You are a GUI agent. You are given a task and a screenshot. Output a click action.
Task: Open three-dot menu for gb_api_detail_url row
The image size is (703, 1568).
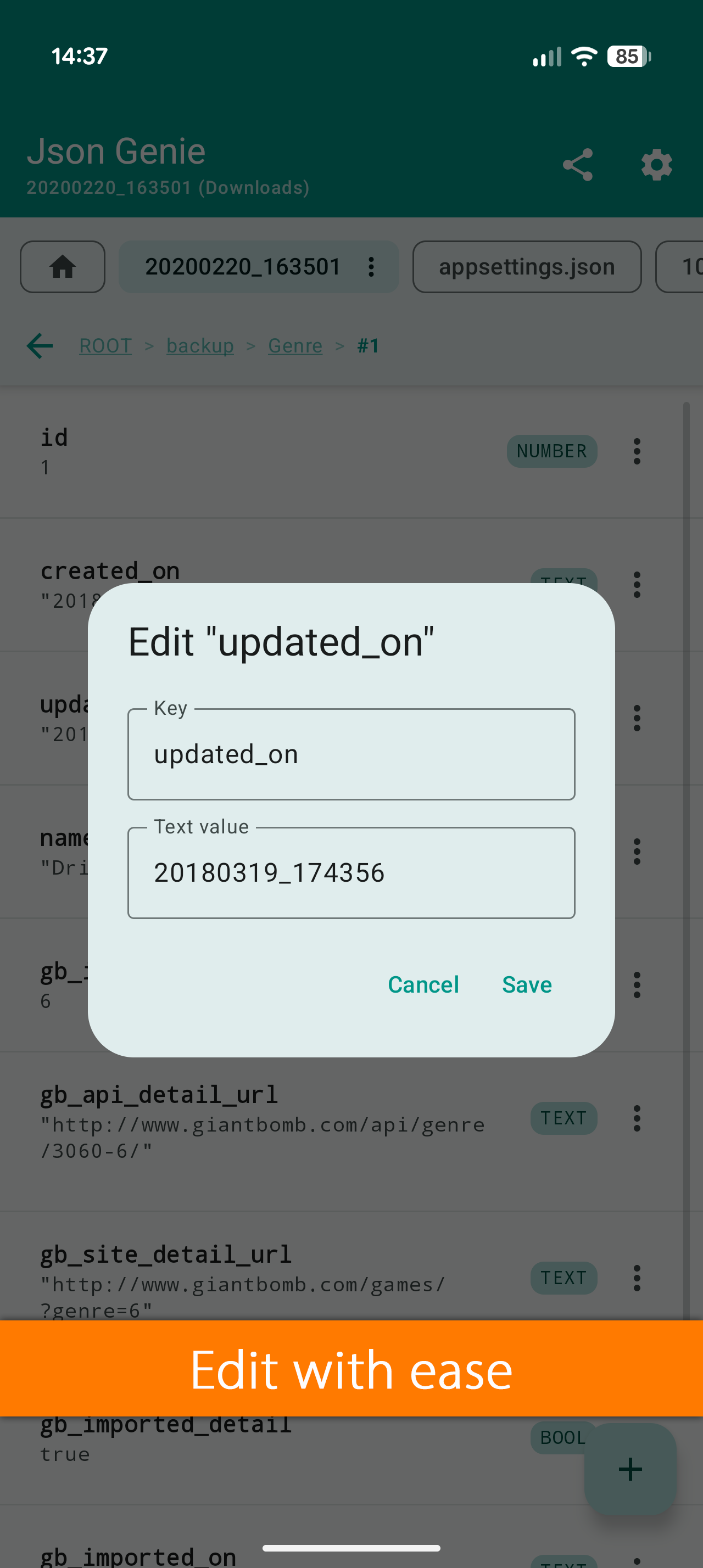click(637, 1118)
